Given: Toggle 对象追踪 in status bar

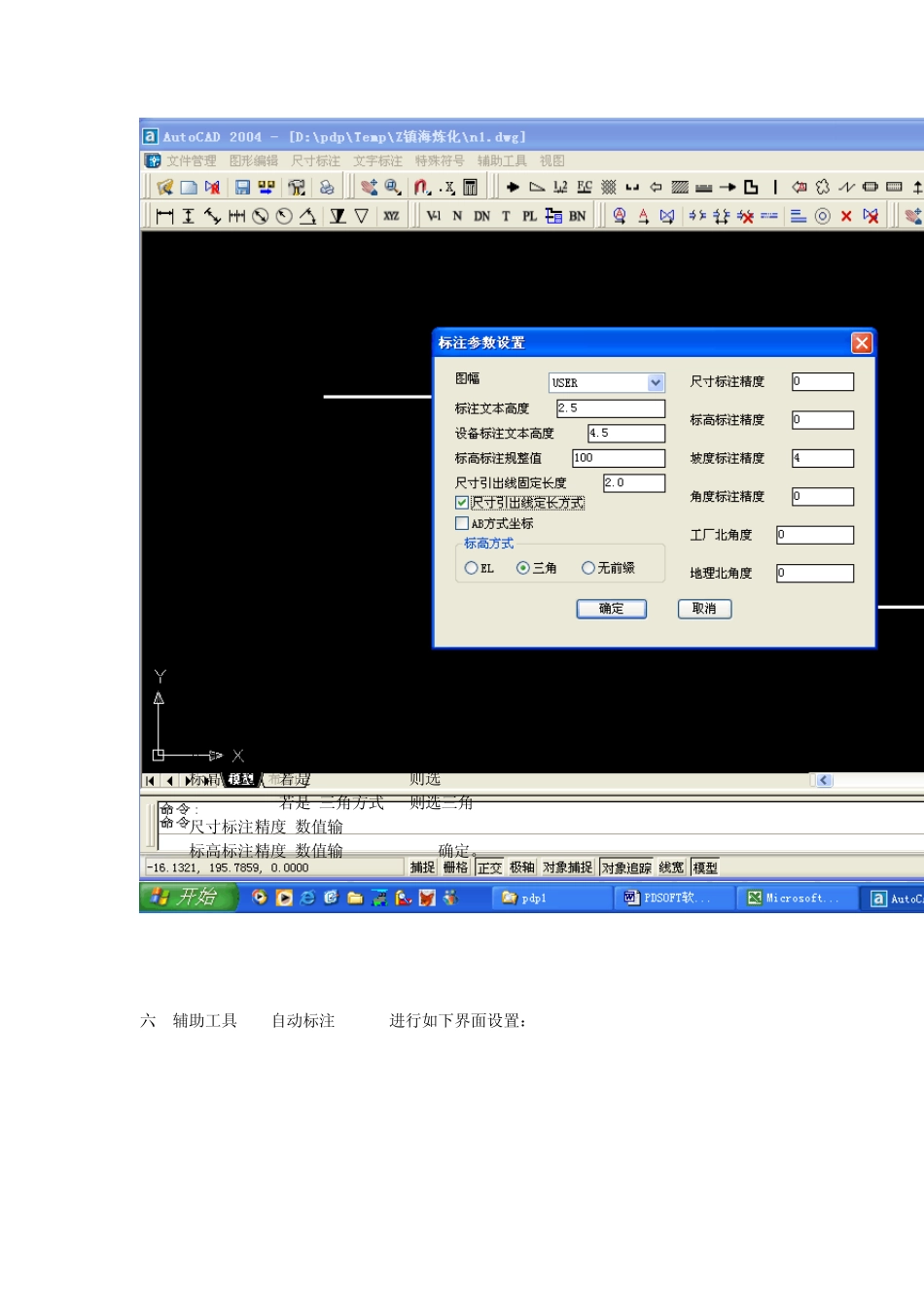Looking at the screenshot, I should pos(626,867).
